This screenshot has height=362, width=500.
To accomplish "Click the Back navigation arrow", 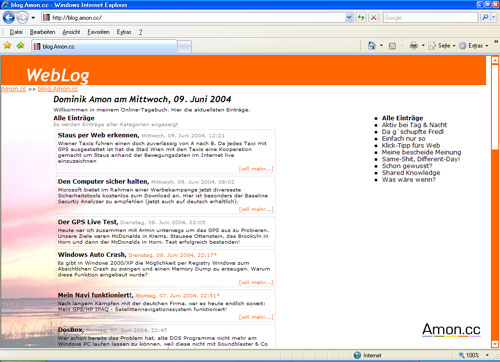I will pyautogui.click(x=9, y=18).
